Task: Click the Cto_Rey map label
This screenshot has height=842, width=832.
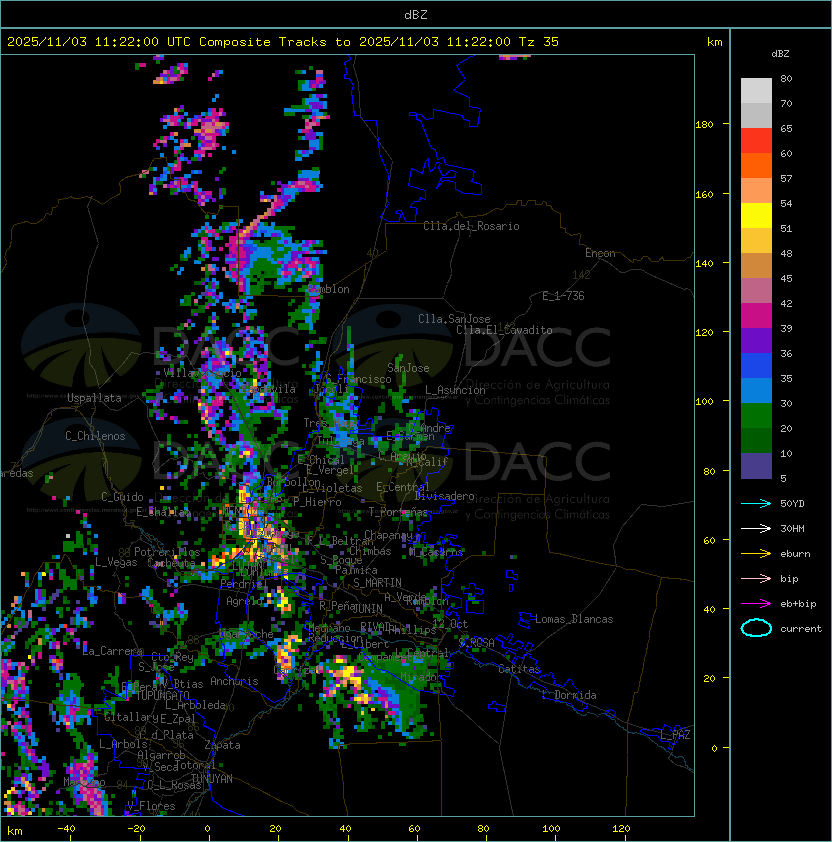Action: pyautogui.click(x=172, y=657)
